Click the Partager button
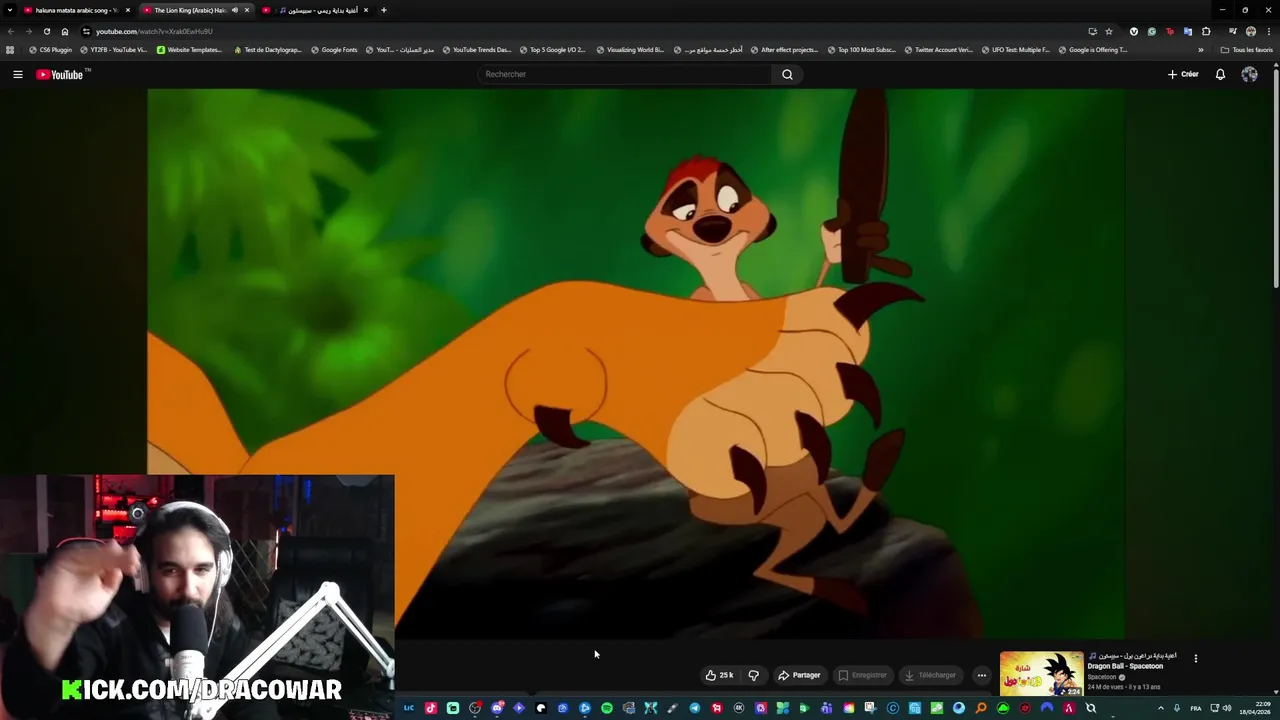The width and height of the screenshot is (1280, 720). tap(800, 675)
